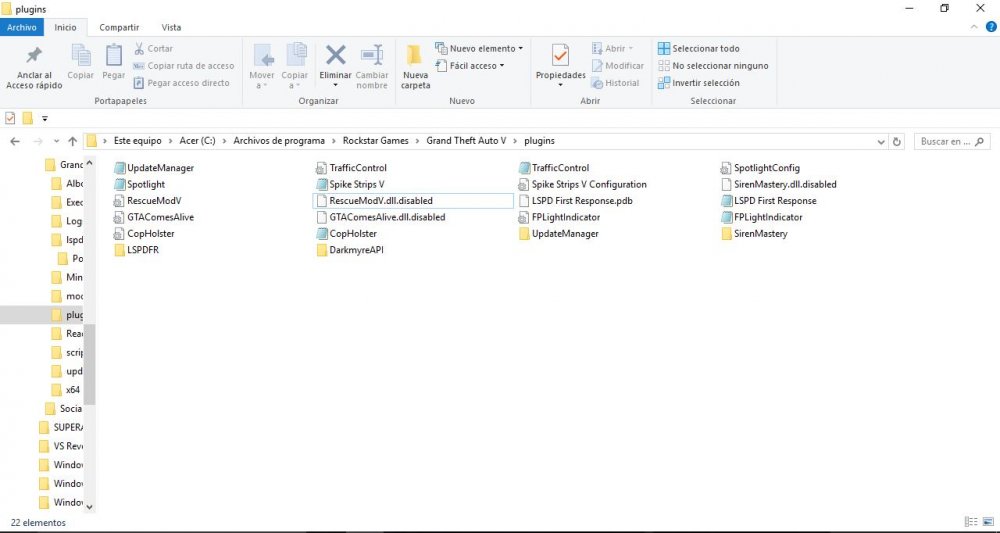1000x533 pixels.
Task: Select the UpdateManager application file
Action: click(x=154, y=168)
